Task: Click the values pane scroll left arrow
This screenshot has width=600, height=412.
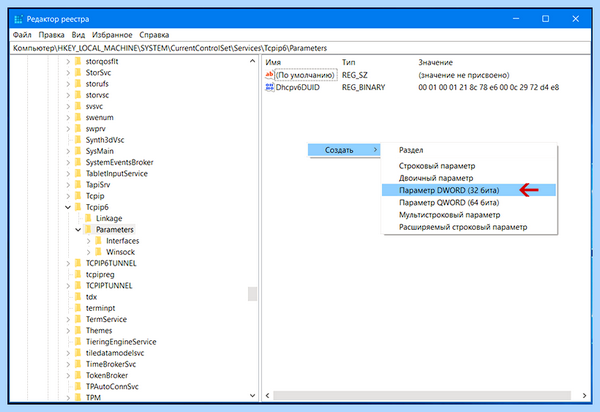Action: pyautogui.click(x=267, y=396)
